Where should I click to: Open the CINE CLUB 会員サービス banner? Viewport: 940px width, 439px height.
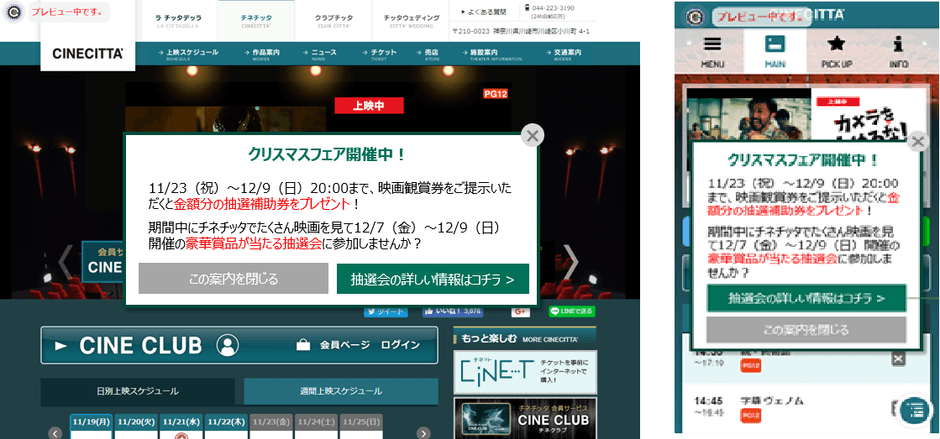coord(525,418)
